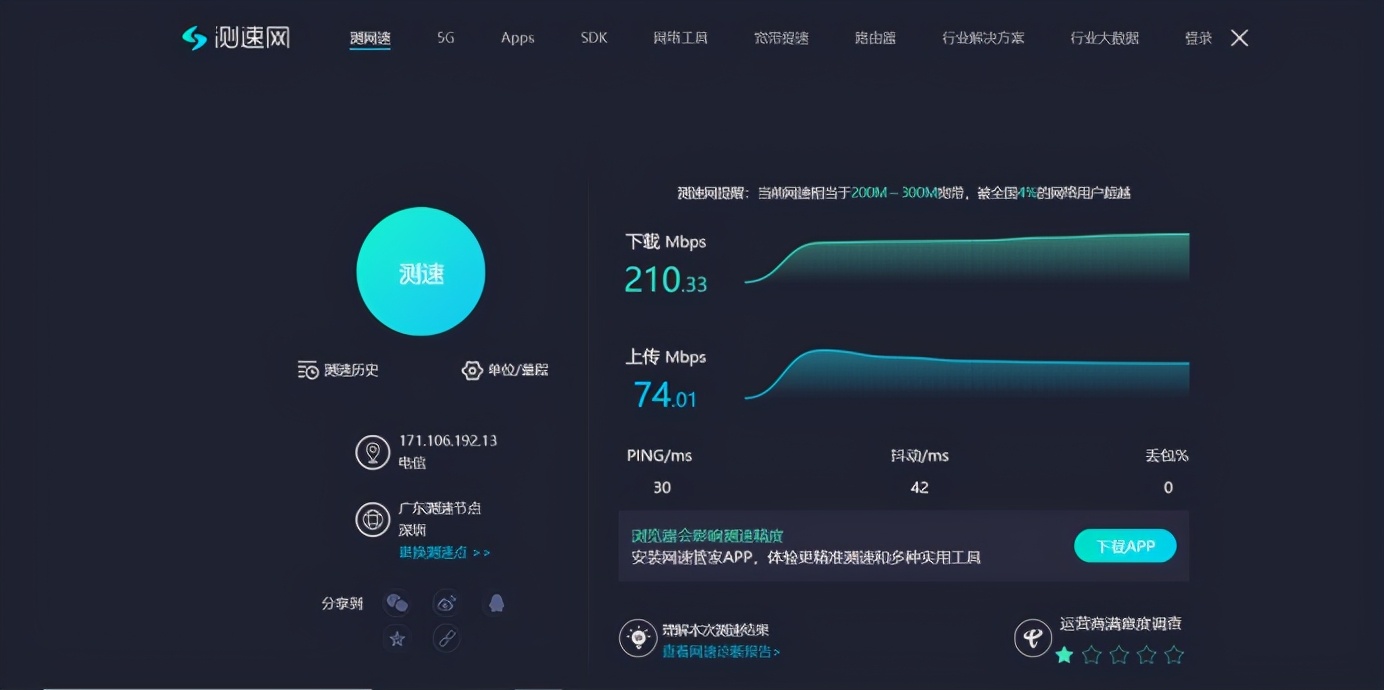The image size is (1384, 690).
Task: Click the 抖动 value 42
Action: click(920, 488)
